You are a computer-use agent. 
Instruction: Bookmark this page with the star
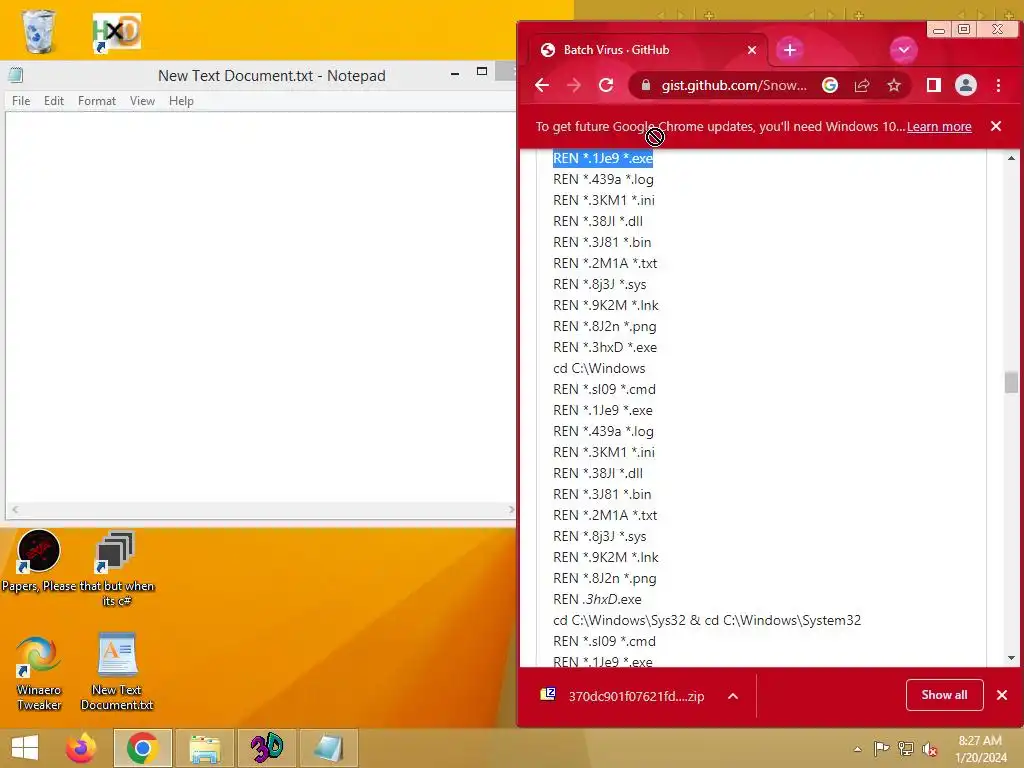pyautogui.click(x=894, y=85)
